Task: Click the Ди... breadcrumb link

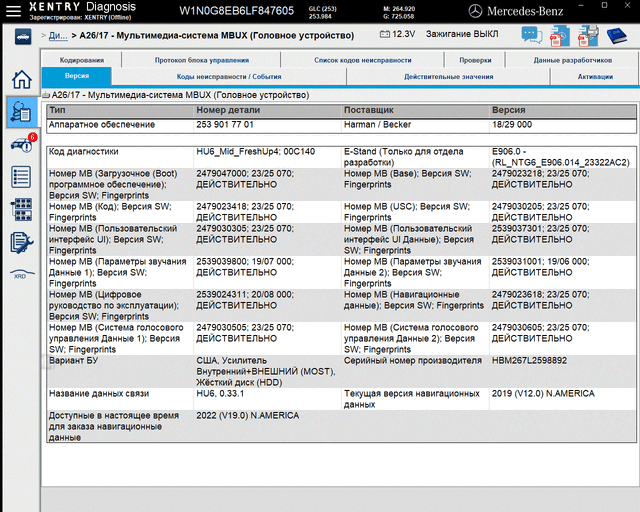Action: 58,35
